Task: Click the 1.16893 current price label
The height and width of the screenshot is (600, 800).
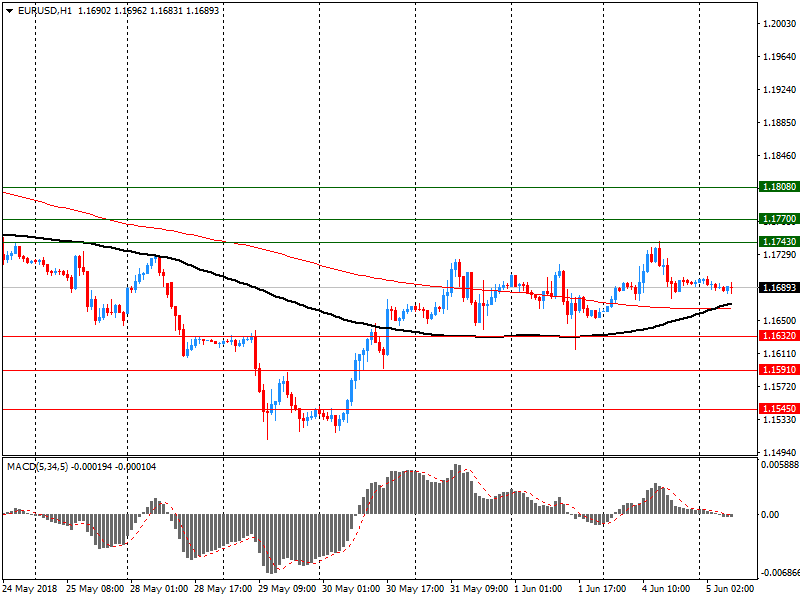Action: point(779,288)
